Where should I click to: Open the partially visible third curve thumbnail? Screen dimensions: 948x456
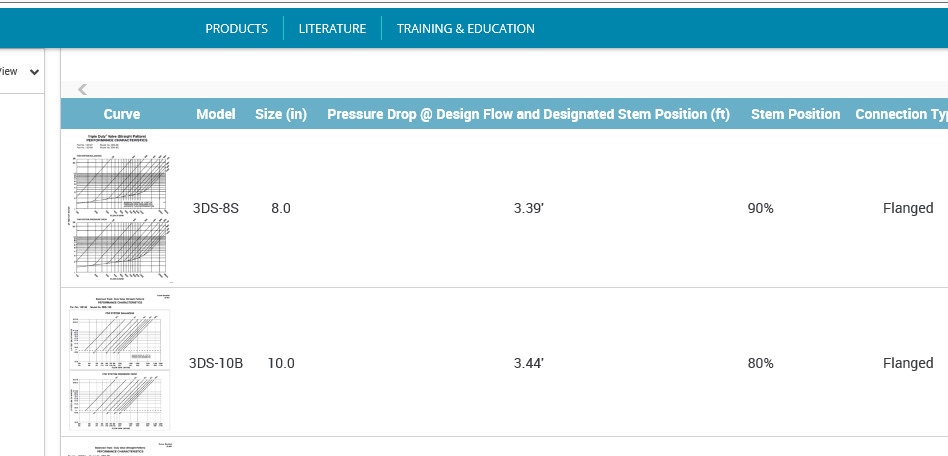122,449
